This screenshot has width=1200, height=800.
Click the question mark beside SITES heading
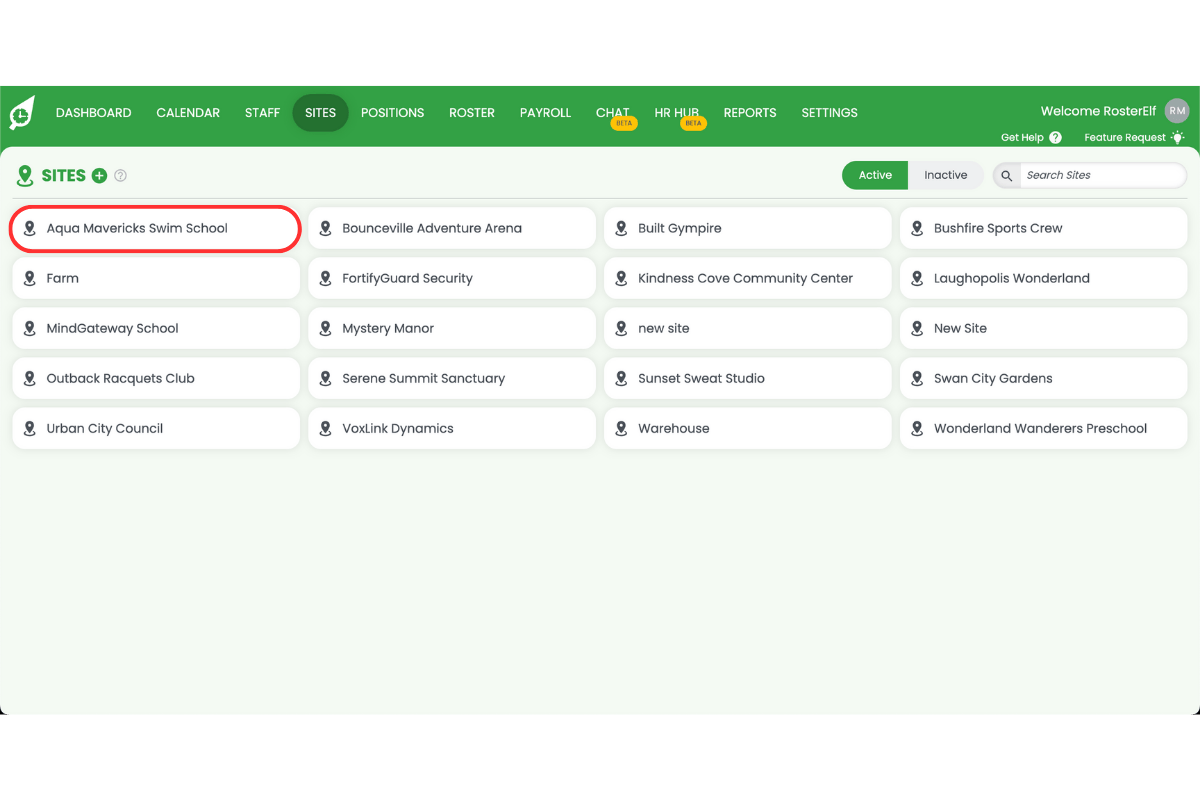pyautogui.click(x=121, y=176)
